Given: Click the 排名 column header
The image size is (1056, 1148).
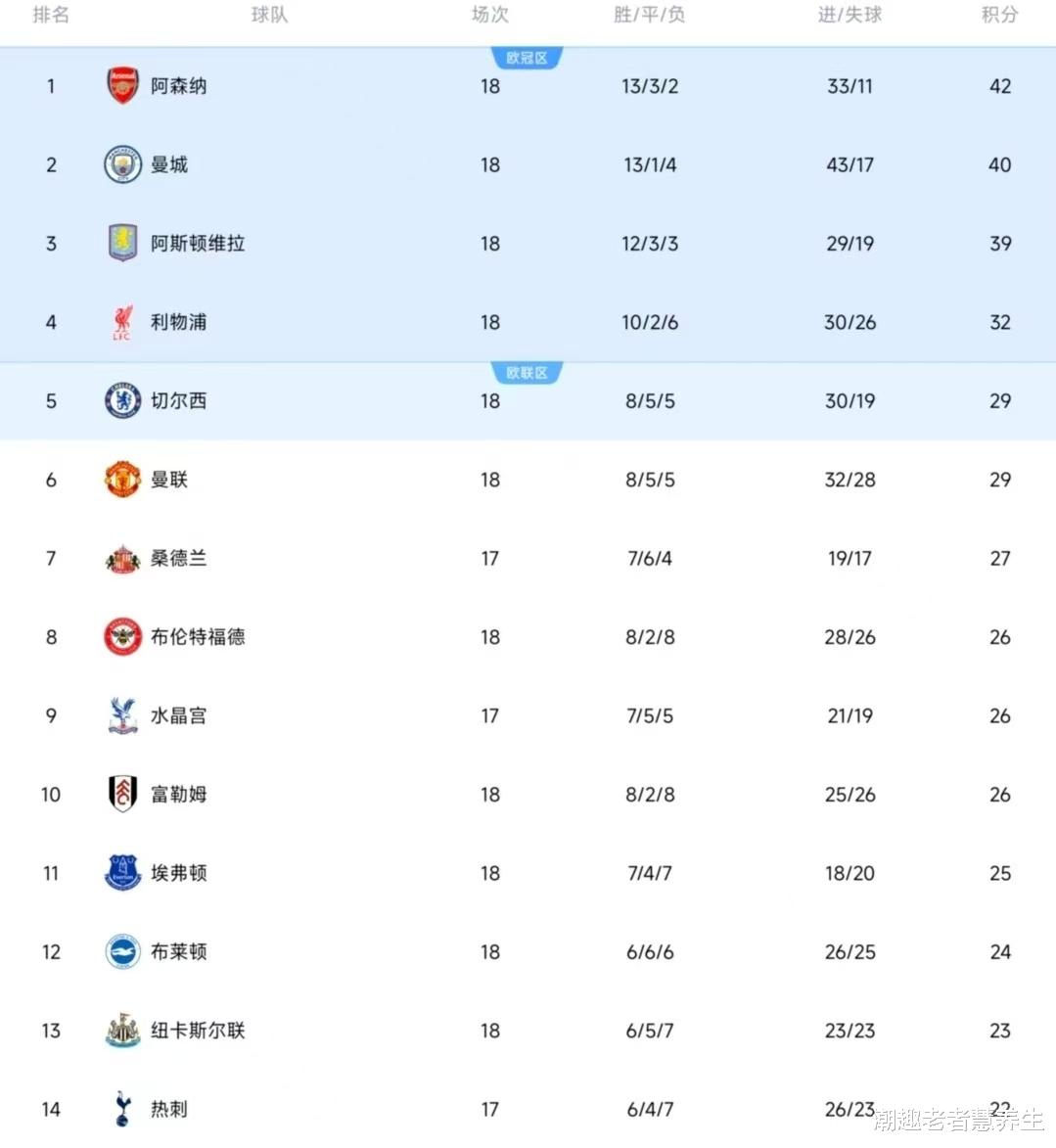Looking at the screenshot, I should coord(51,15).
